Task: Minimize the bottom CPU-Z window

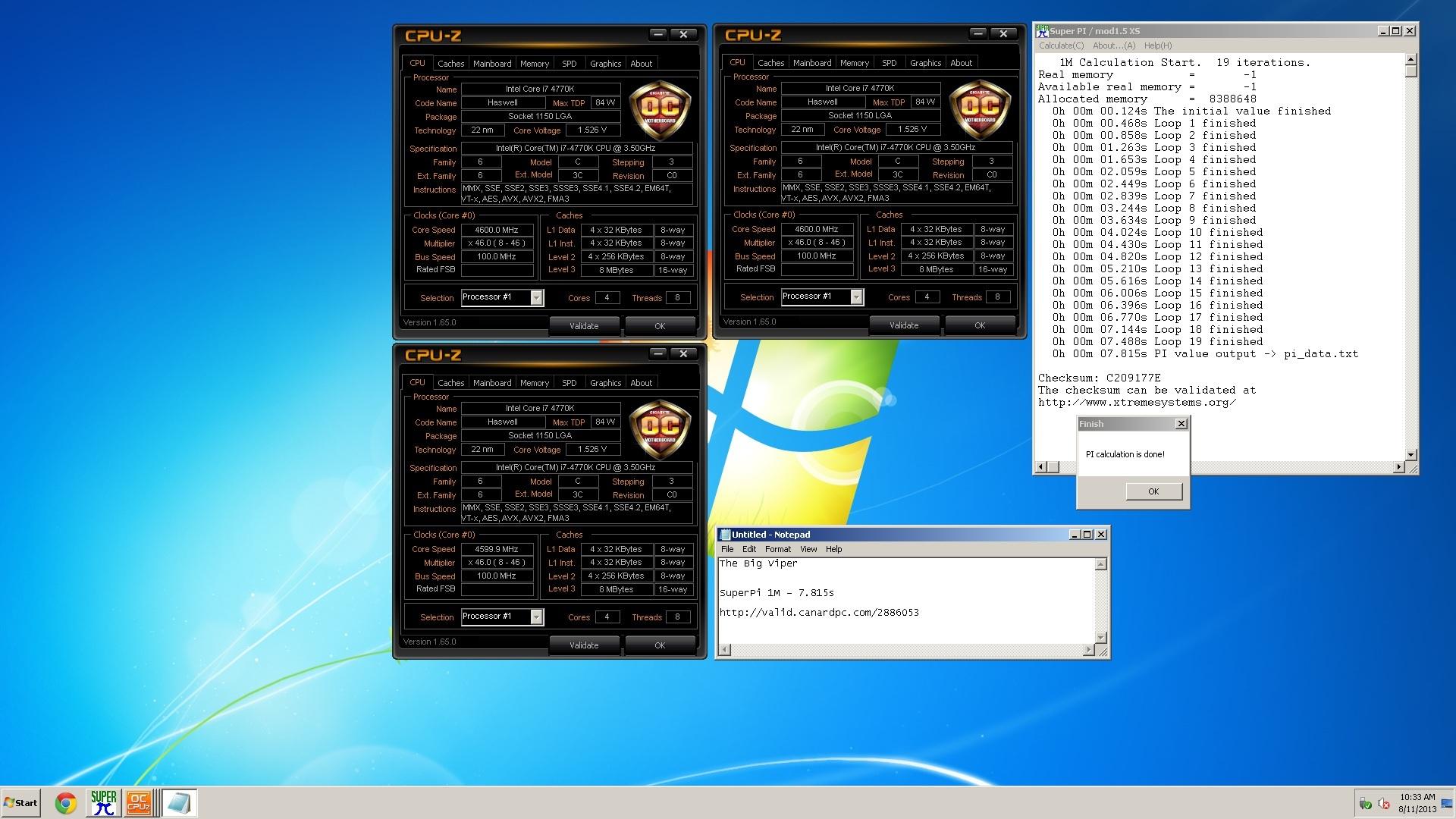Action: [657, 353]
